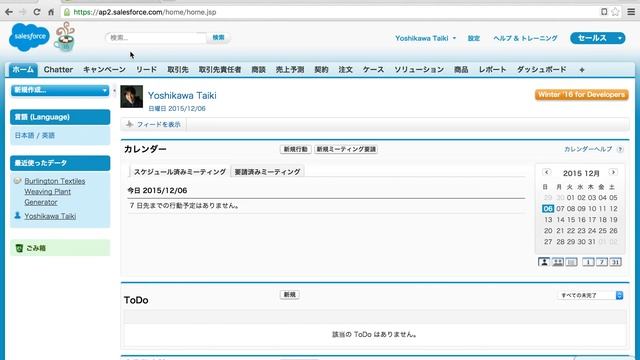This screenshot has width=640, height=360.
Task: Click the 日本語 / 英語 language link
Action: pyautogui.click(x=35, y=136)
